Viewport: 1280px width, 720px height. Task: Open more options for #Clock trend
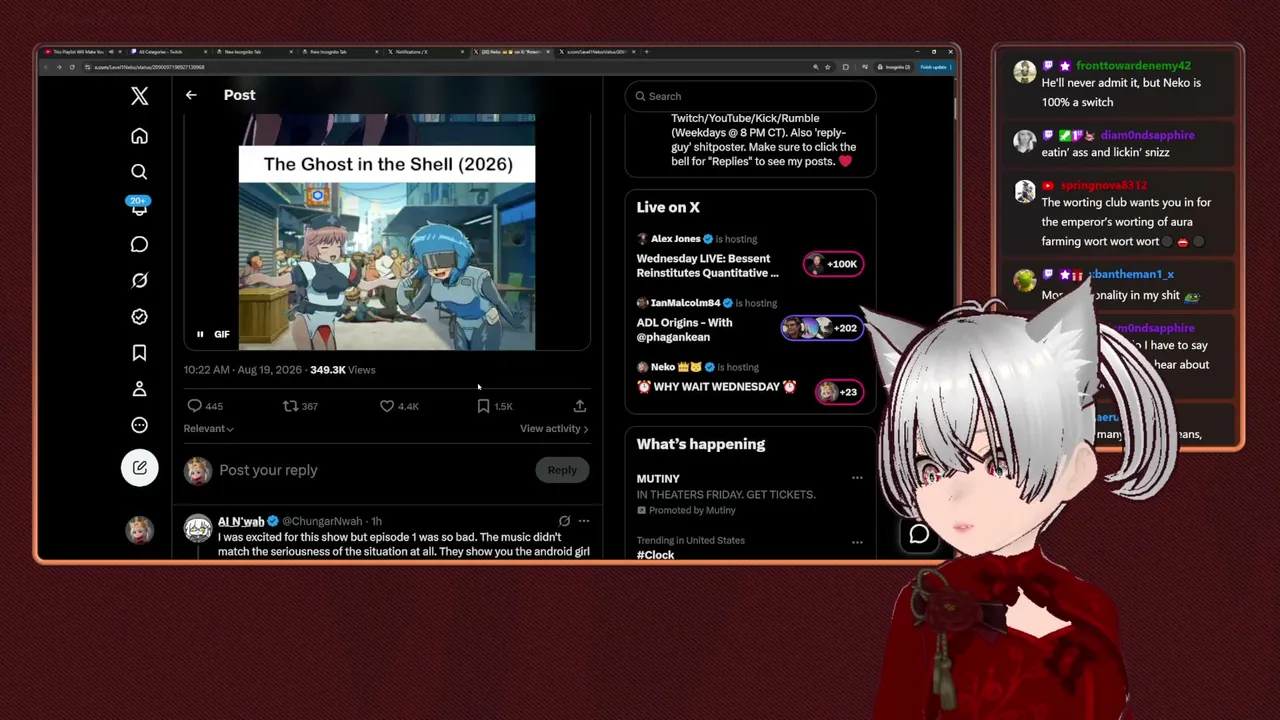click(x=857, y=542)
